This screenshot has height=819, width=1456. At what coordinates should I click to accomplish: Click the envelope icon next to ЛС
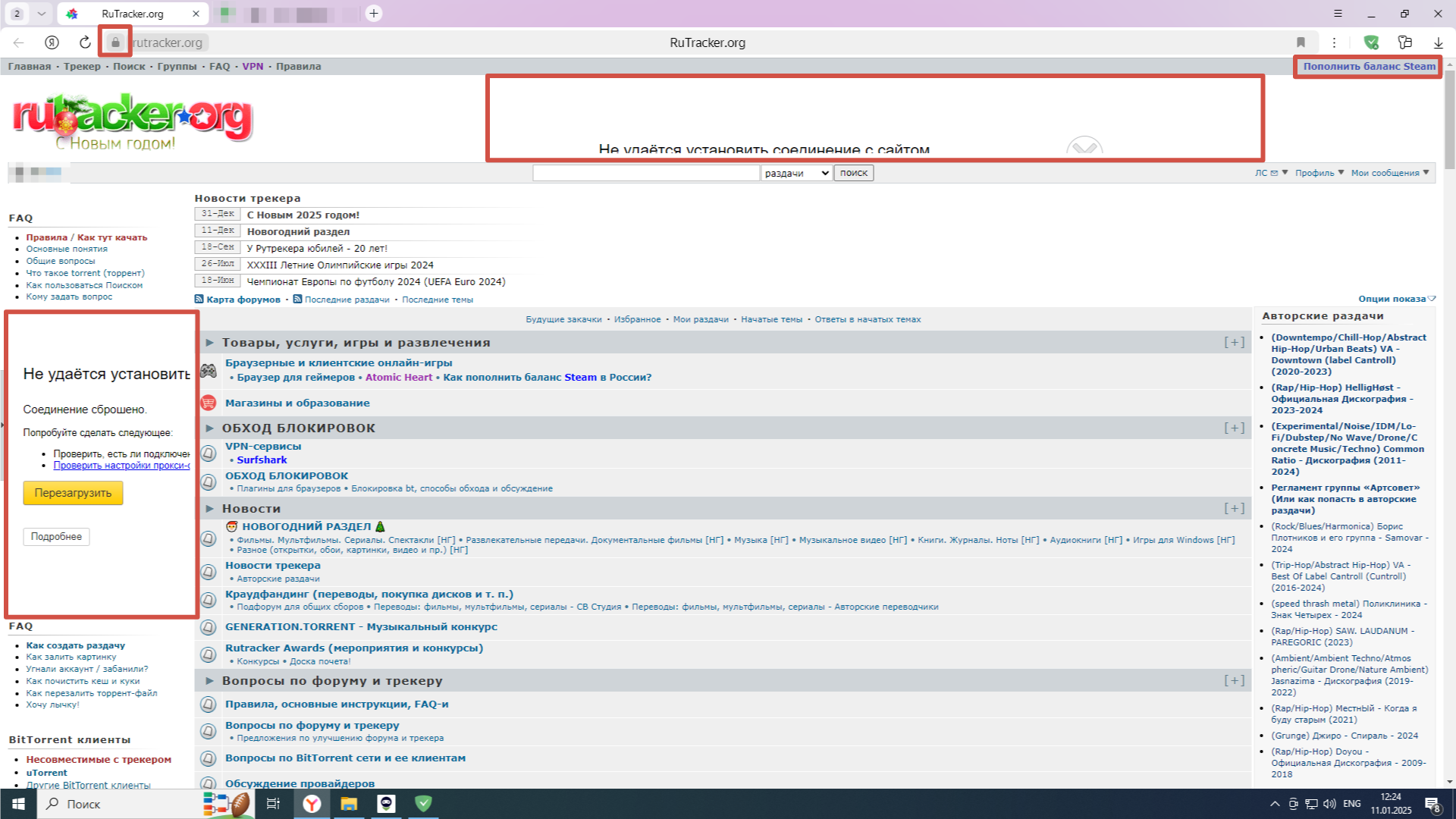1274,172
